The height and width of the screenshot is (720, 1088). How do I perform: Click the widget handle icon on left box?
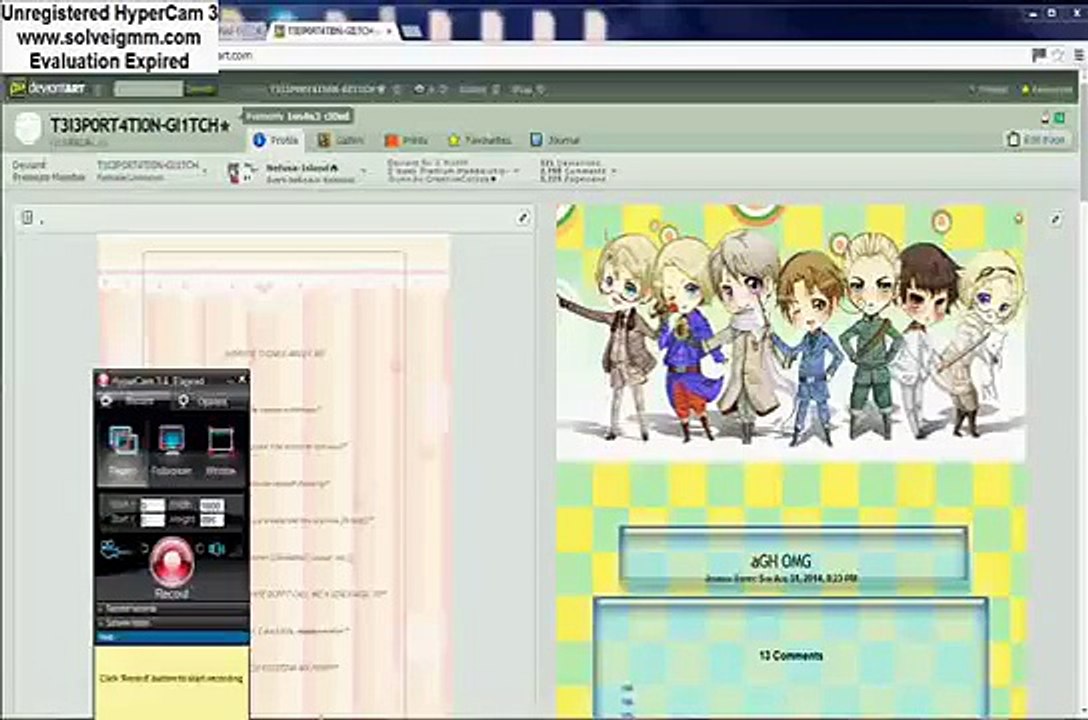pos(27,217)
